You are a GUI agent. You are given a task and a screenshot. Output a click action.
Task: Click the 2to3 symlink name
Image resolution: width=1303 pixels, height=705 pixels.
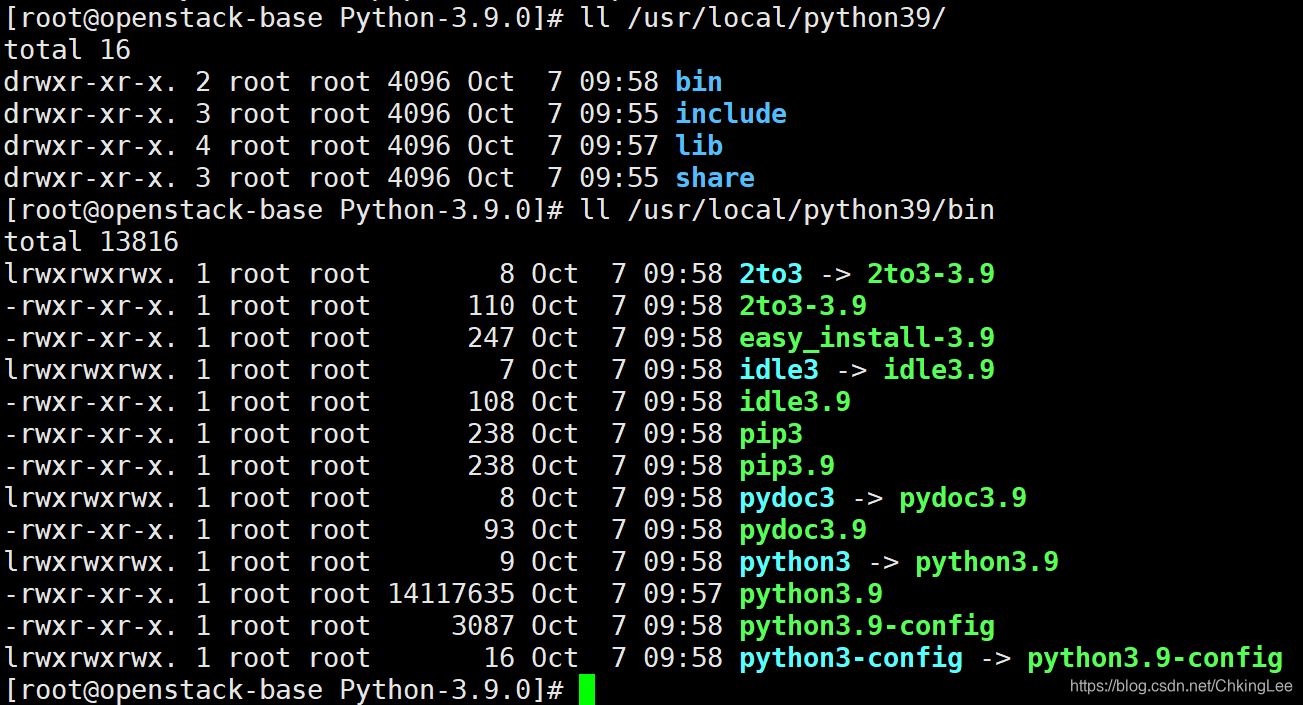pyautogui.click(x=770, y=273)
